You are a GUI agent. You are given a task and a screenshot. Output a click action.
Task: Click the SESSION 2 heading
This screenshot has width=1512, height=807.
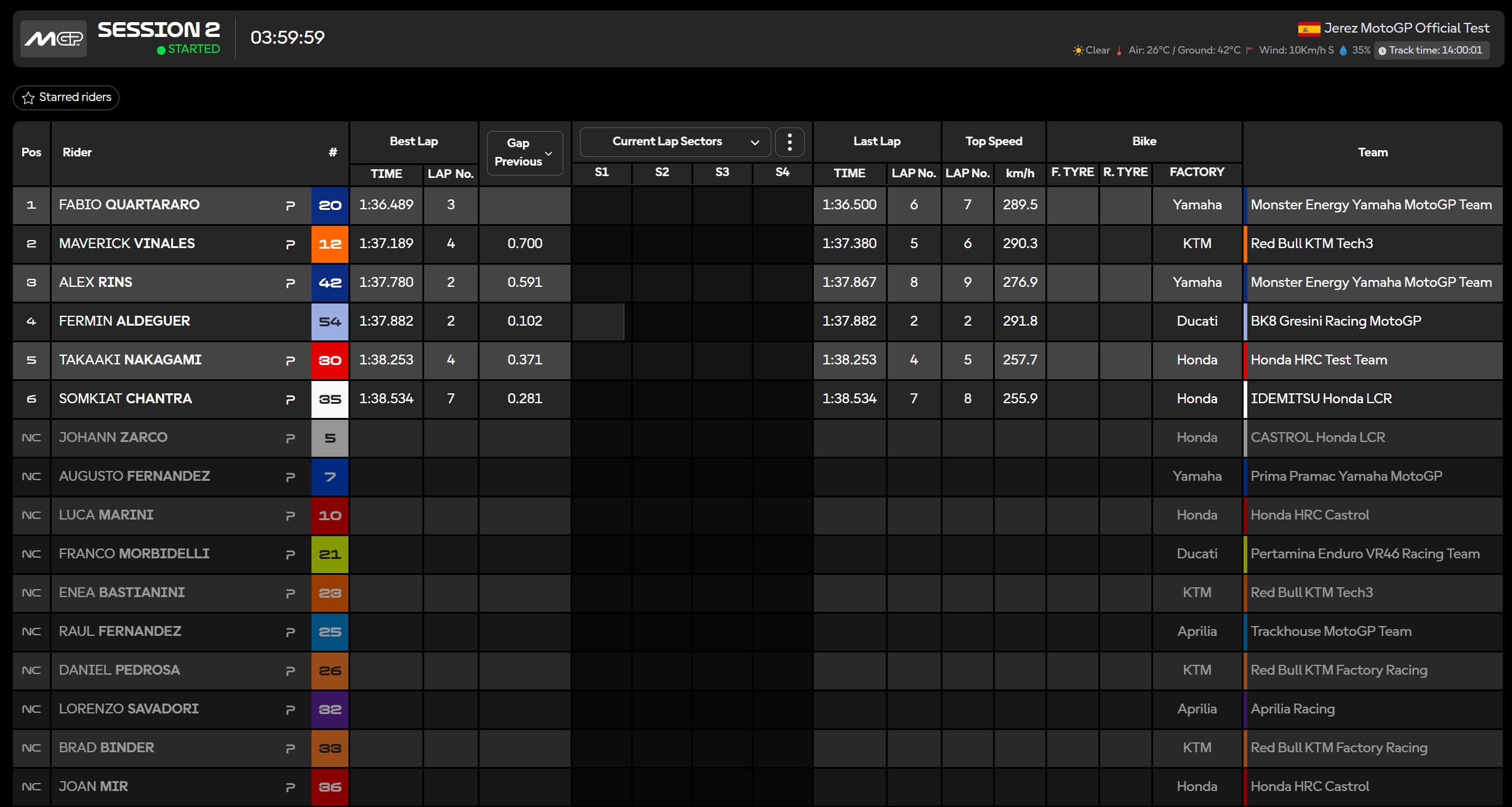159,30
